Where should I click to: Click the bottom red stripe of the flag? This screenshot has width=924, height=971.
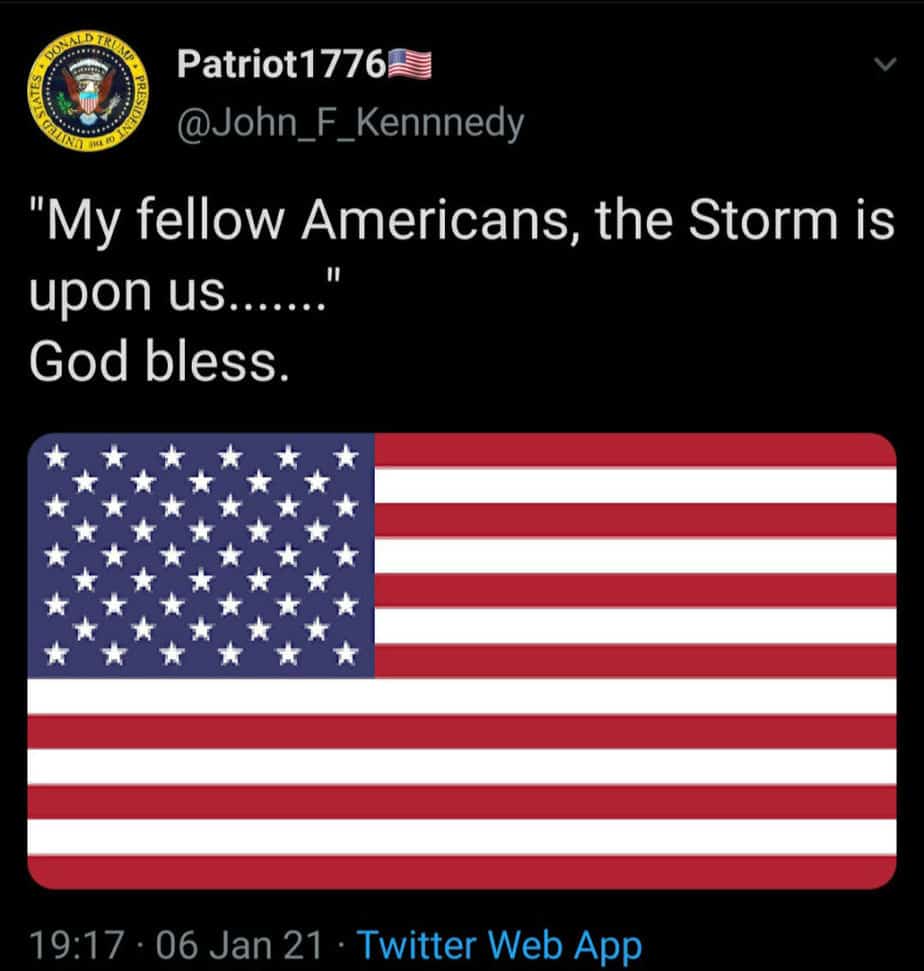(x=462, y=872)
